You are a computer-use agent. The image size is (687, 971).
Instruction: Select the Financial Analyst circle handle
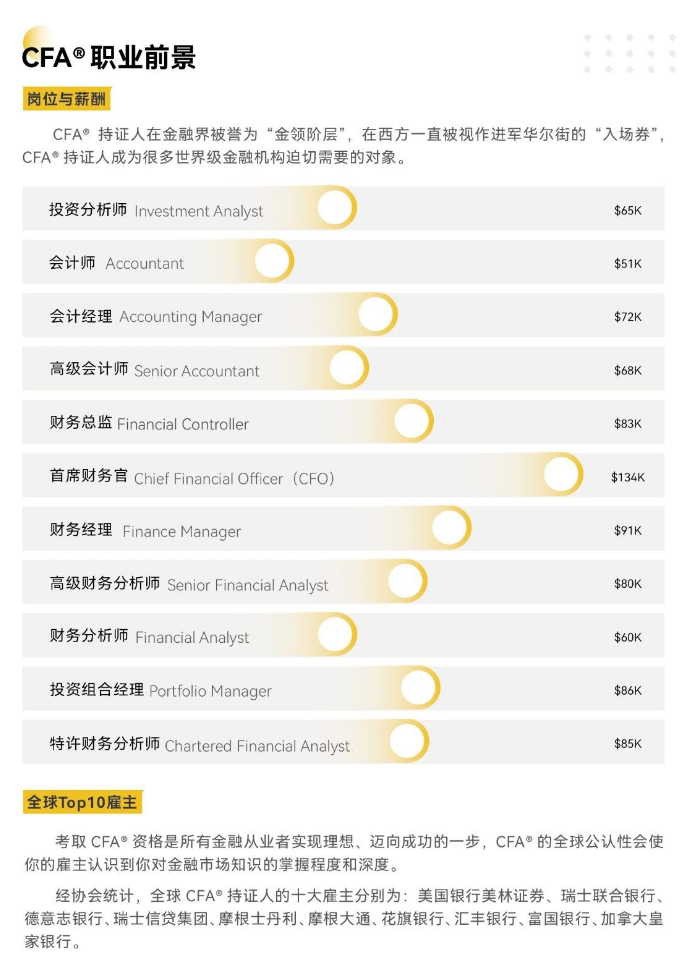(x=335, y=635)
